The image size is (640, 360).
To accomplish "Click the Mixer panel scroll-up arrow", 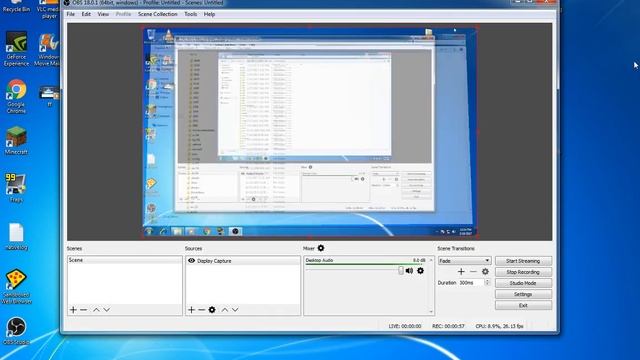I will click(431, 260).
